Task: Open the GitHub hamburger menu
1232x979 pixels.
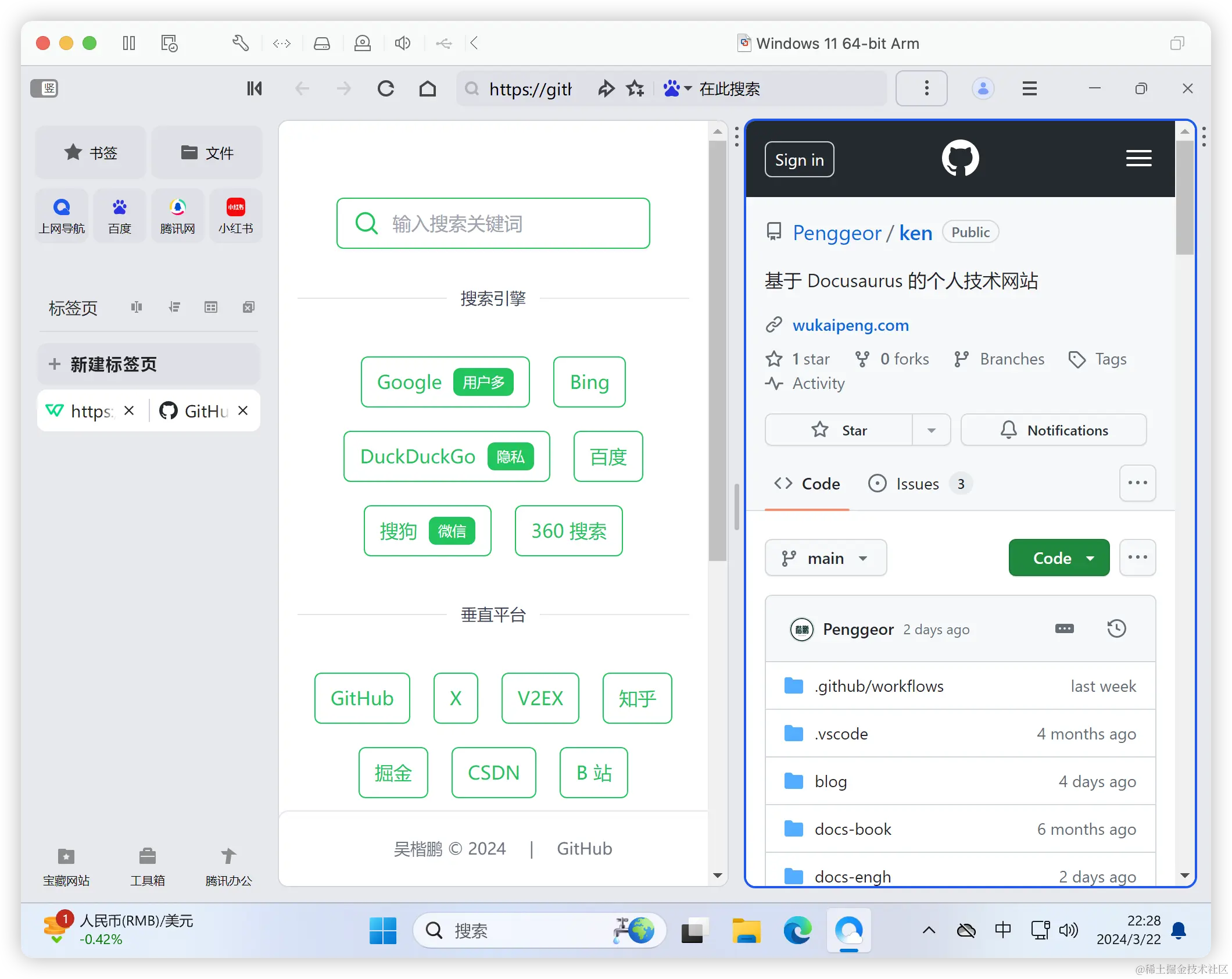Action: pos(1138,158)
